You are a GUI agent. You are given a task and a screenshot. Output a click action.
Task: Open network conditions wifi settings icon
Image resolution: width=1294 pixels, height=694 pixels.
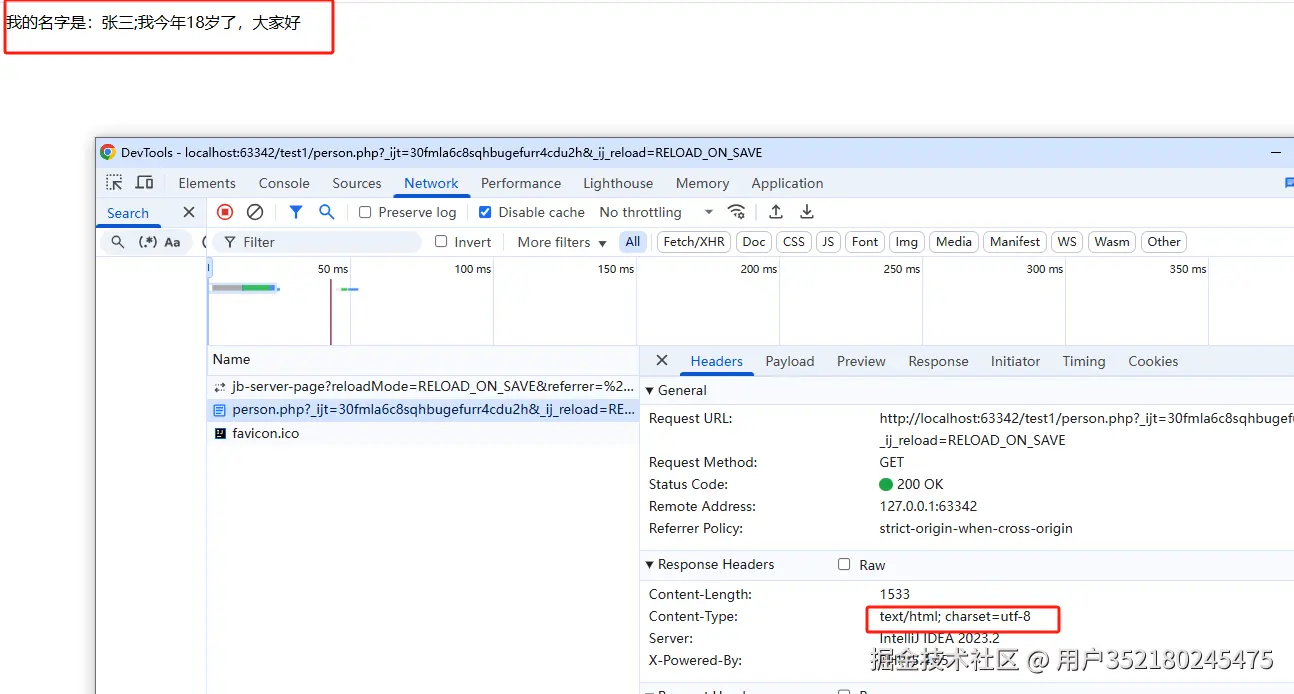point(737,212)
